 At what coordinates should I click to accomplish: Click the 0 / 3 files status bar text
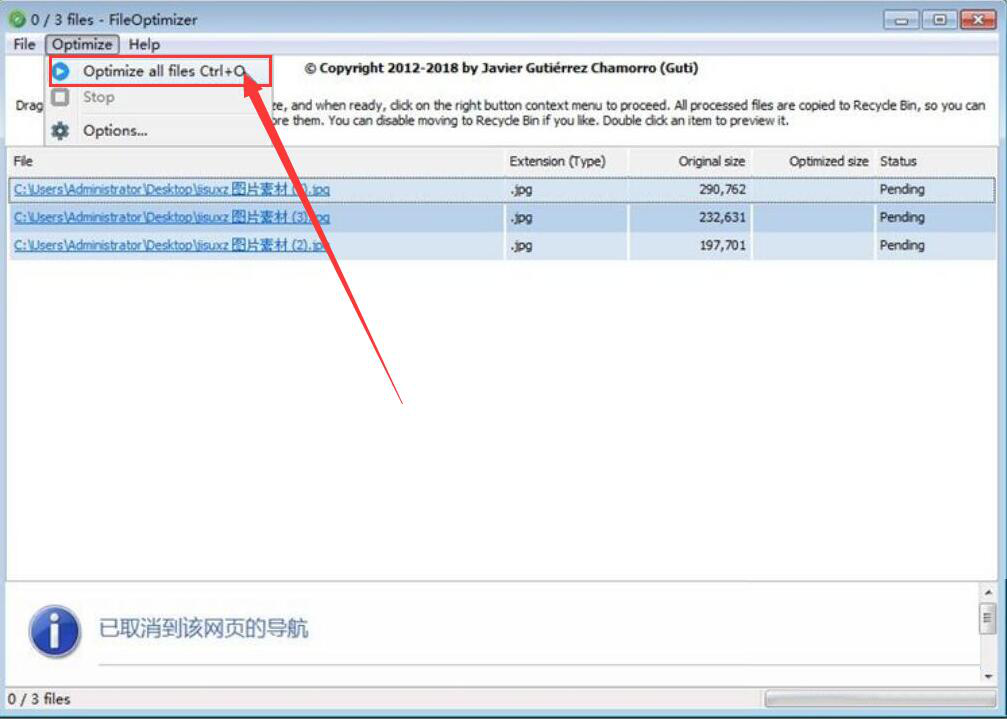[x=39, y=698]
